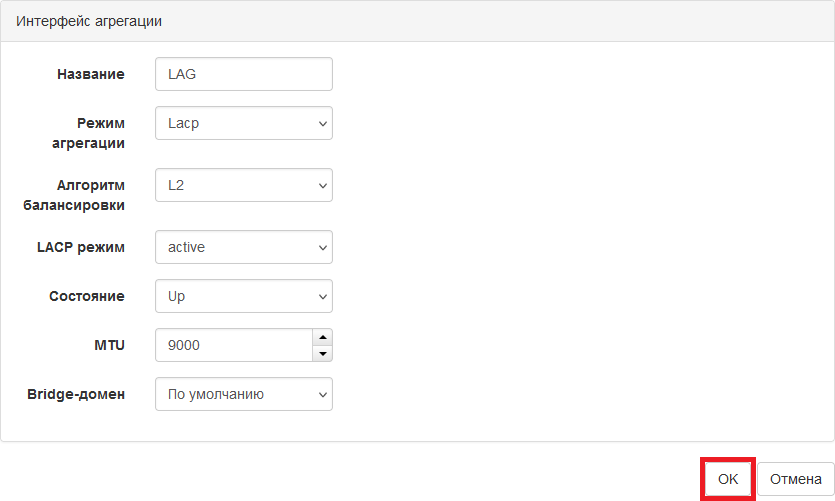The width and height of the screenshot is (835, 501).
Task: Click the Интерфейс агрегации header title
Action: 89,21
